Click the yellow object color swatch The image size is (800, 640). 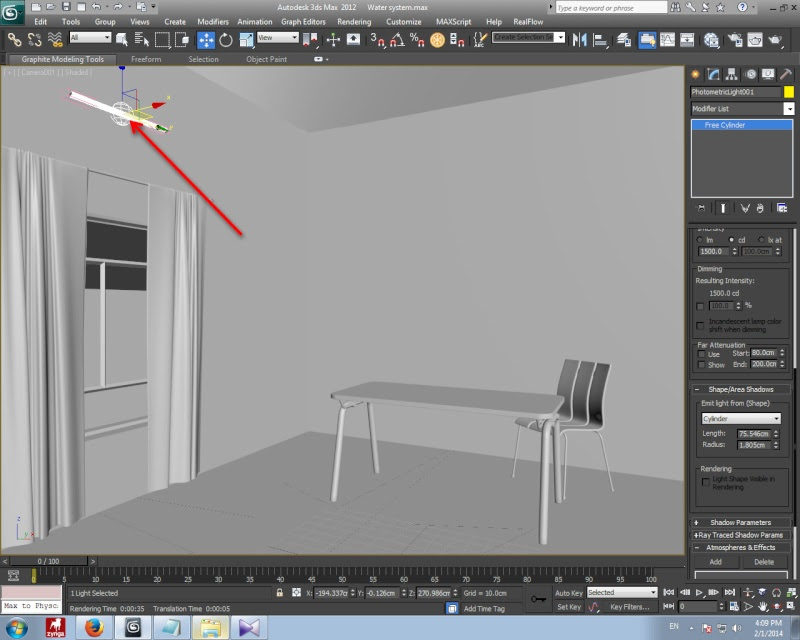pyautogui.click(x=789, y=92)
